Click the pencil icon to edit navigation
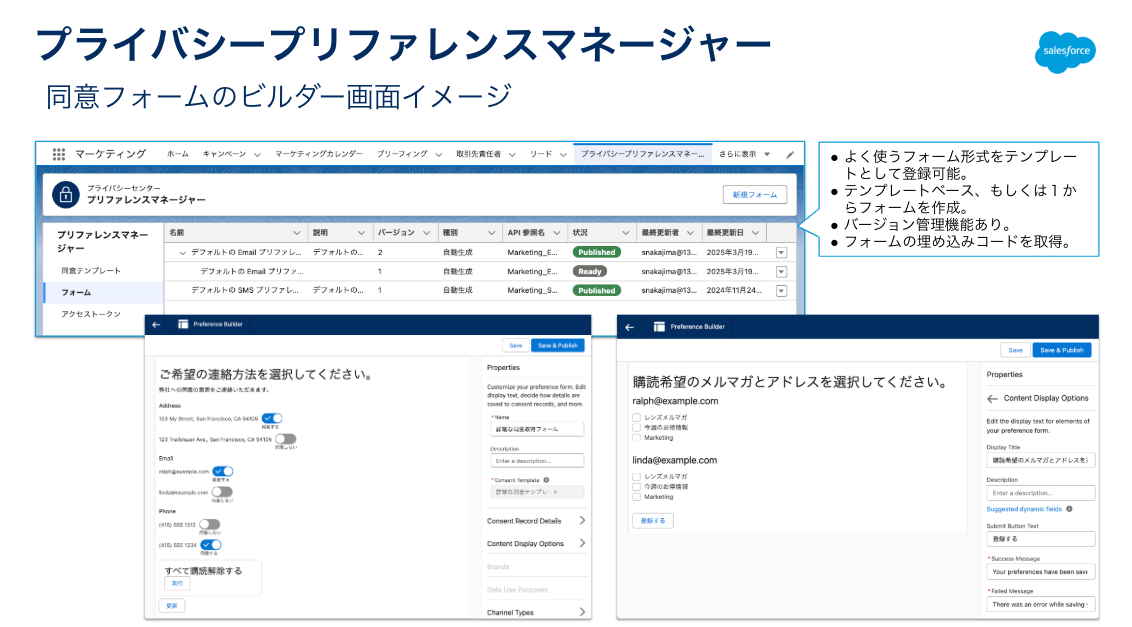Screen dimensions: 1132x627 point(790,154)
